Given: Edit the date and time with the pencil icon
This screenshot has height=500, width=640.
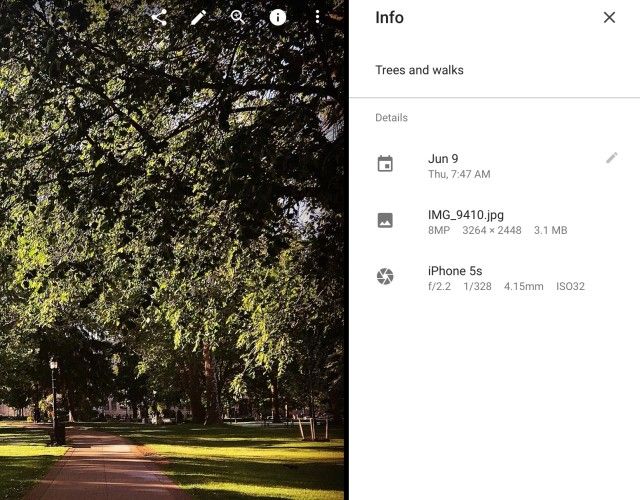Looking at the screenshot, I should [x=611, y=158].
